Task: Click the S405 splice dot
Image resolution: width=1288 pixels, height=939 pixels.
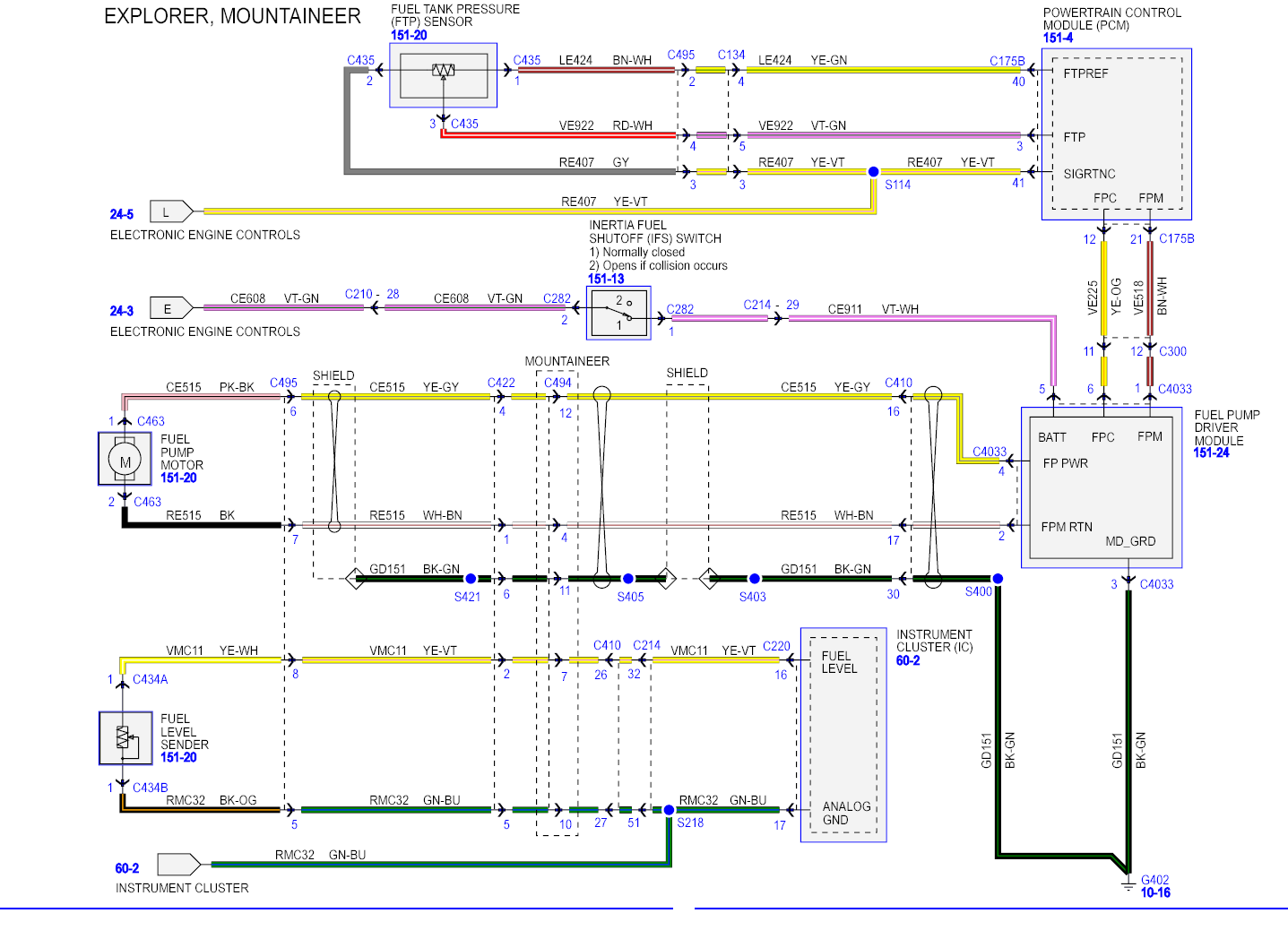Action: click(x=628, y=579)
